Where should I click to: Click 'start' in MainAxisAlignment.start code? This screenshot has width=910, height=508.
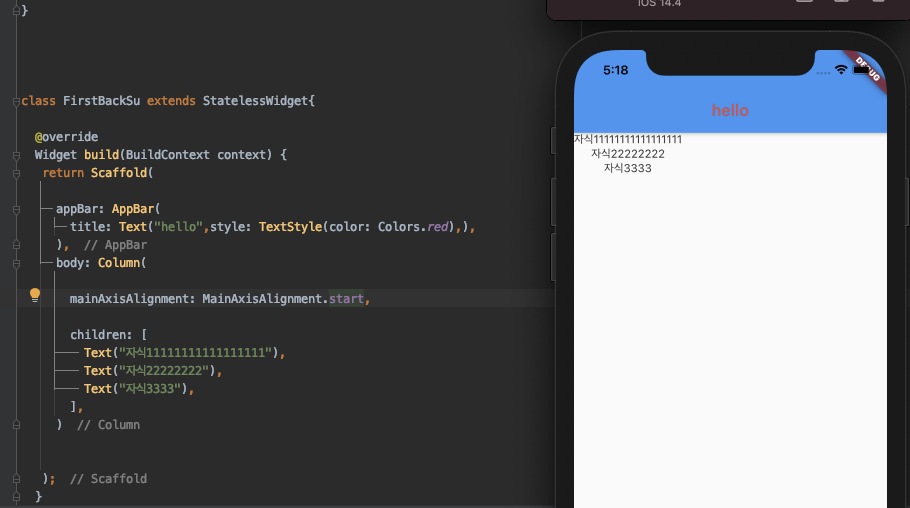point(346,298)
